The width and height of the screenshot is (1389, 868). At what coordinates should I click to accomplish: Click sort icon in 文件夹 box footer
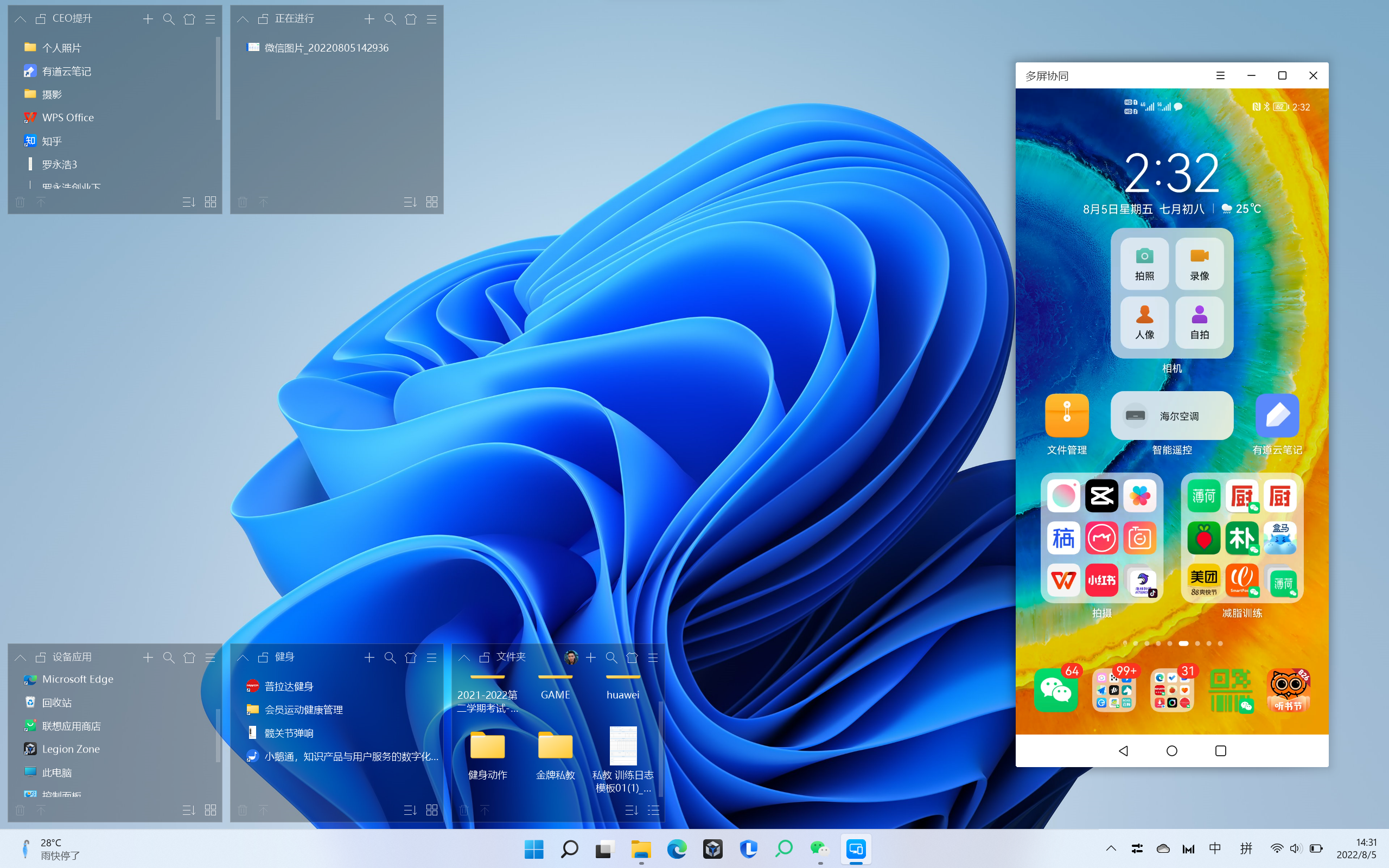point(632,810)
